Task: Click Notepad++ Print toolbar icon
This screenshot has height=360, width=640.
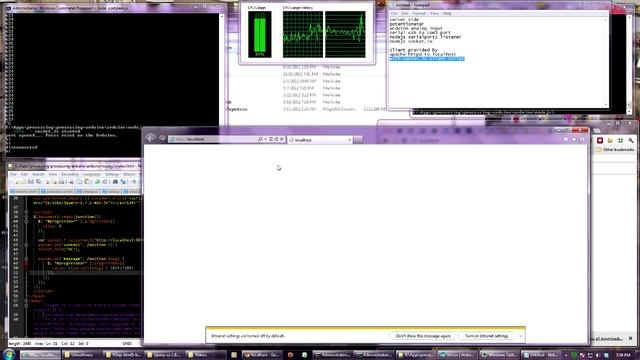Action: point(62,182)
